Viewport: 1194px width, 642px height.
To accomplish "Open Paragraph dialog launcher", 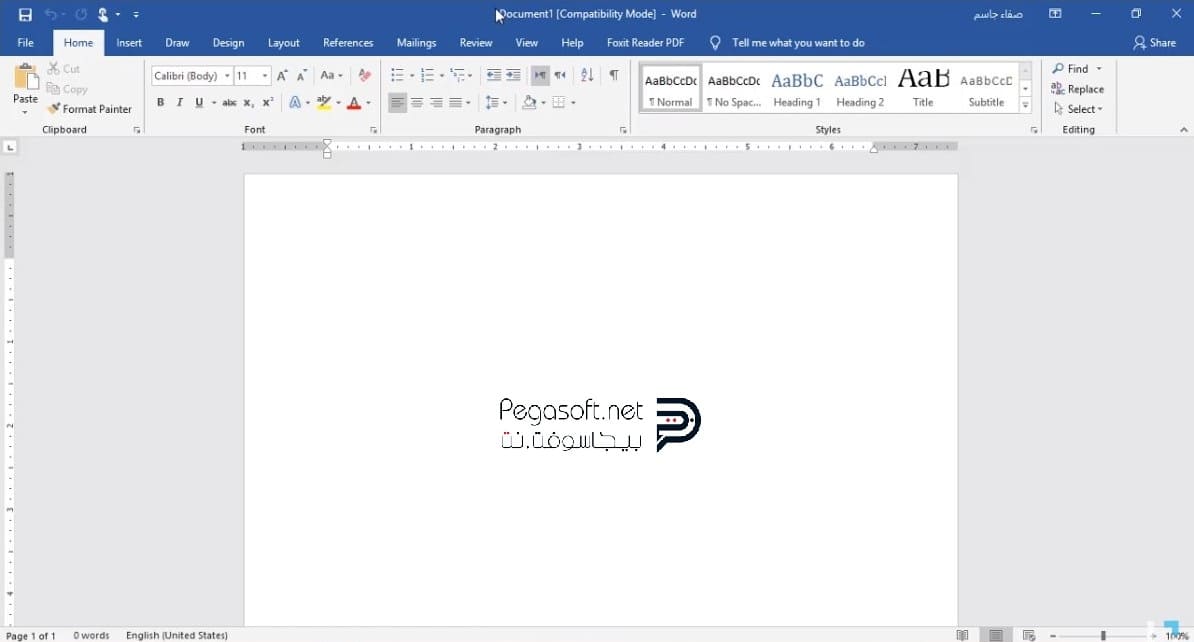I will click(x=623, y=130).
